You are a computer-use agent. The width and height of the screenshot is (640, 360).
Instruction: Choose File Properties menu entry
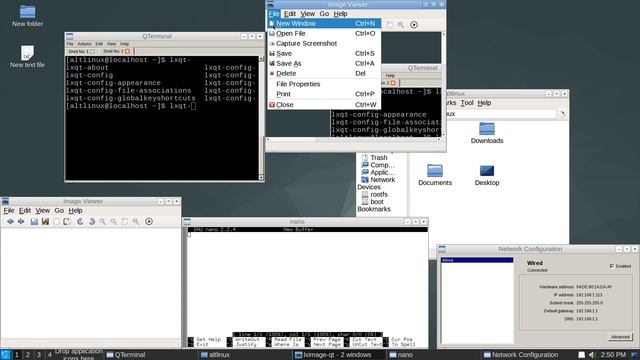pos(324,84)
